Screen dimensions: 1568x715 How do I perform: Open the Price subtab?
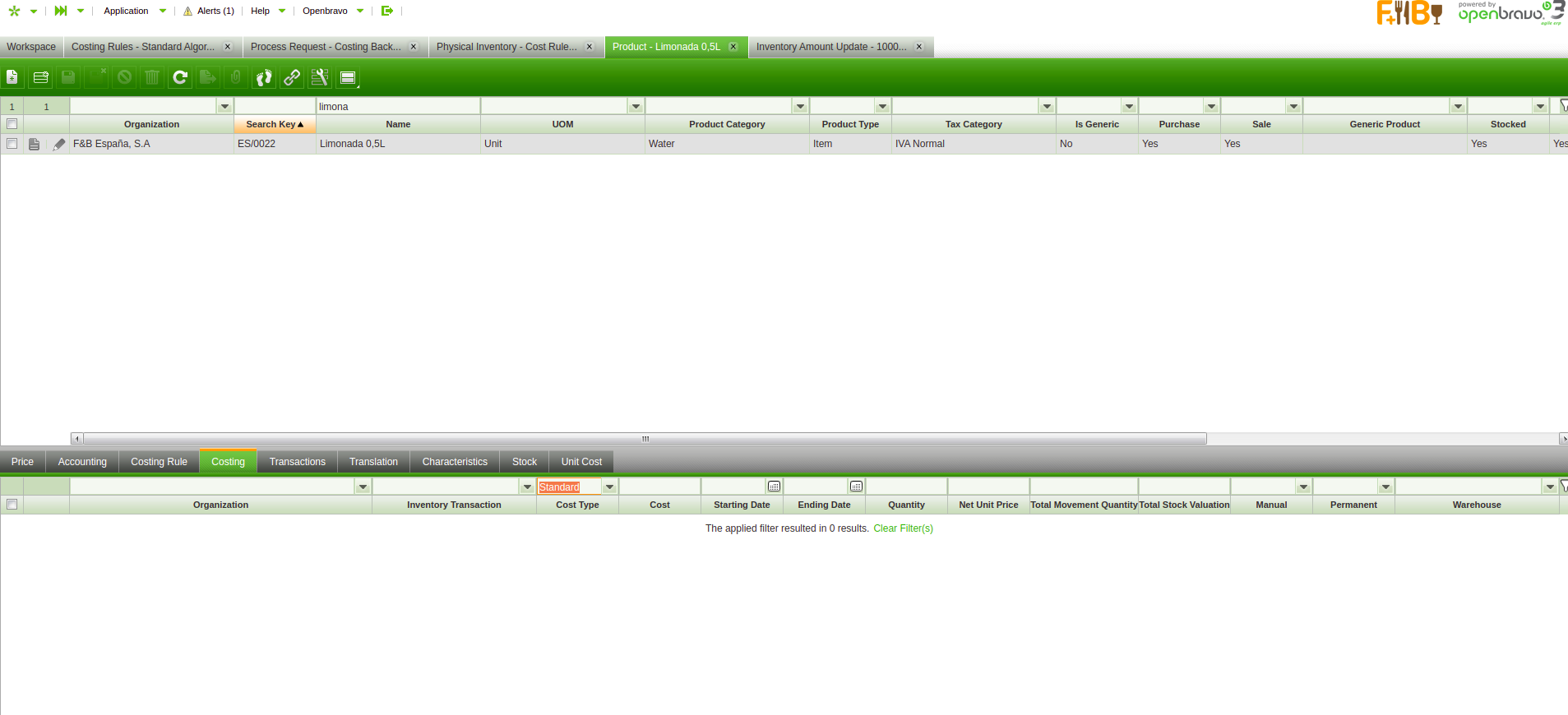(22, 462)
